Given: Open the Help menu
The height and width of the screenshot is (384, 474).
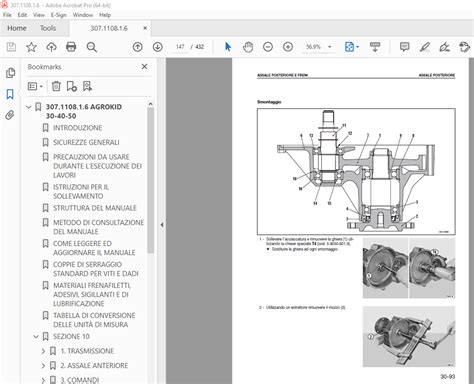Looking at the screenshot, I should 105,15.
